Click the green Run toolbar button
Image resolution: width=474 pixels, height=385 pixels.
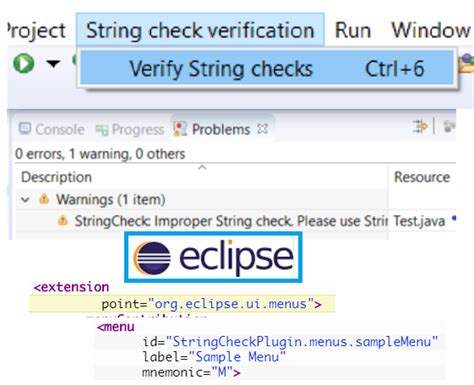pyautogui.click(x=24, y=63)
